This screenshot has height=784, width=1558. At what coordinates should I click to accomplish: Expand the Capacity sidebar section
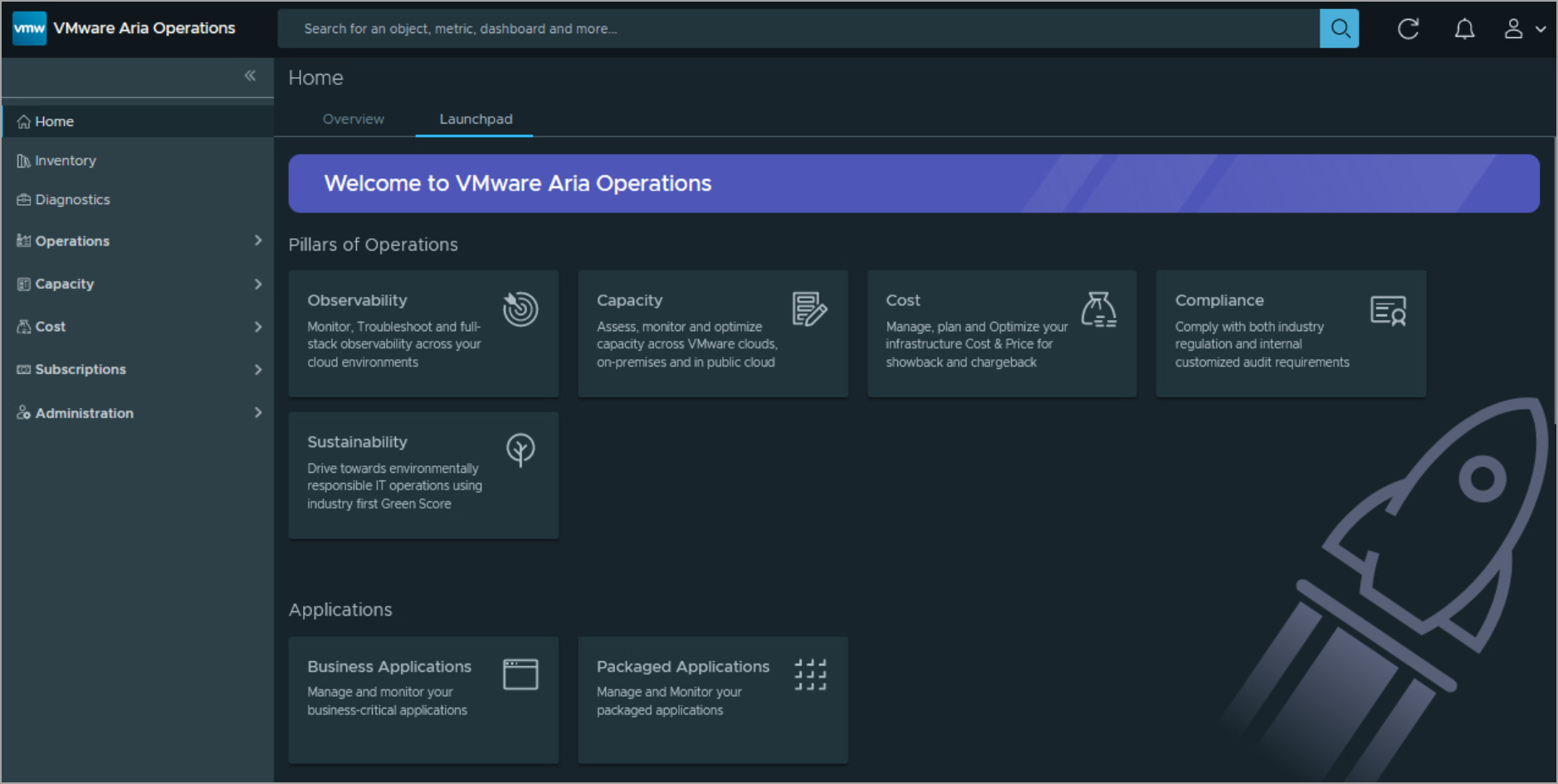click(x=137, y=284)
